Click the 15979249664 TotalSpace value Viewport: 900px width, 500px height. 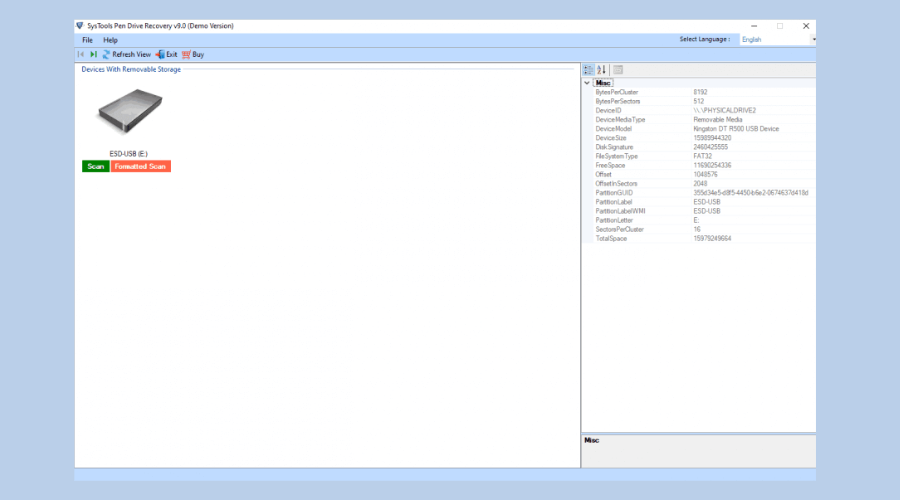click(x=712, y=239)
